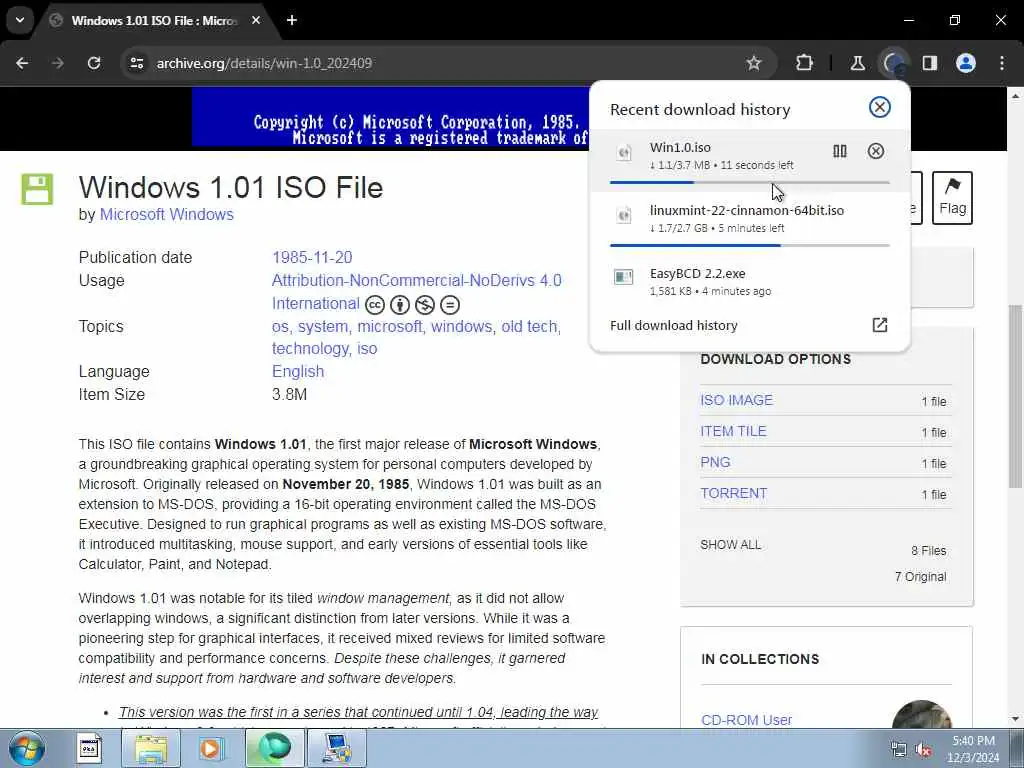Open the CD-ROM User collection link

point(746,720)
